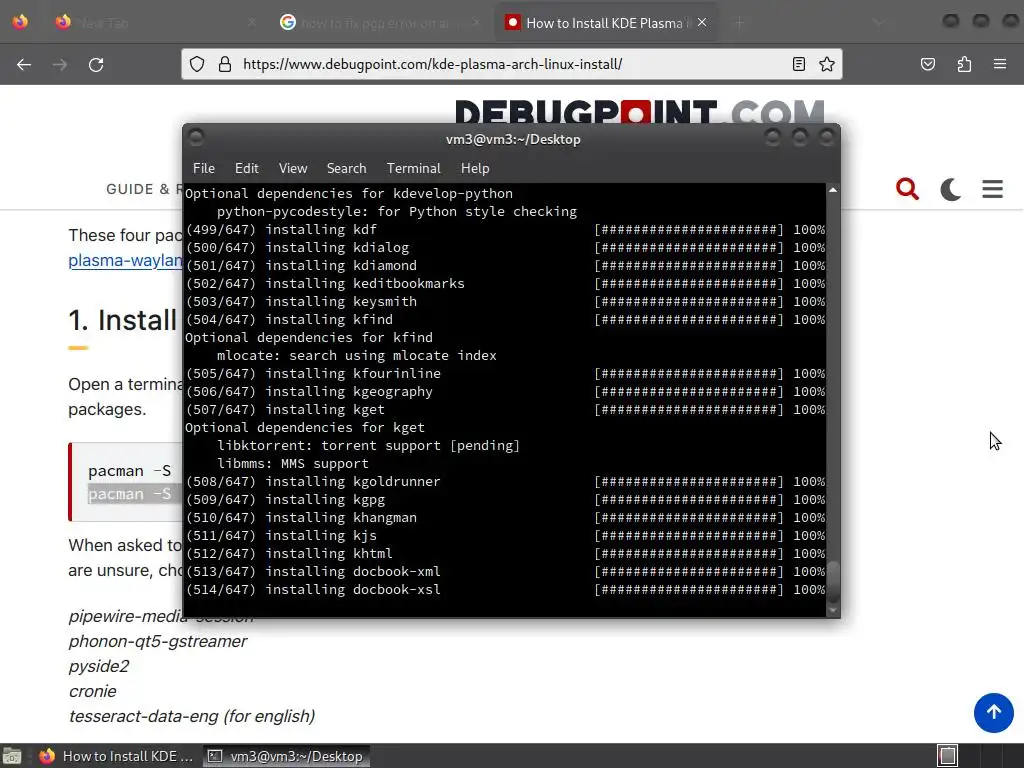Click the 'phonon-qt5-gstreamer' text
Viewport: 1024px width, 768px height.
point(157,641)
